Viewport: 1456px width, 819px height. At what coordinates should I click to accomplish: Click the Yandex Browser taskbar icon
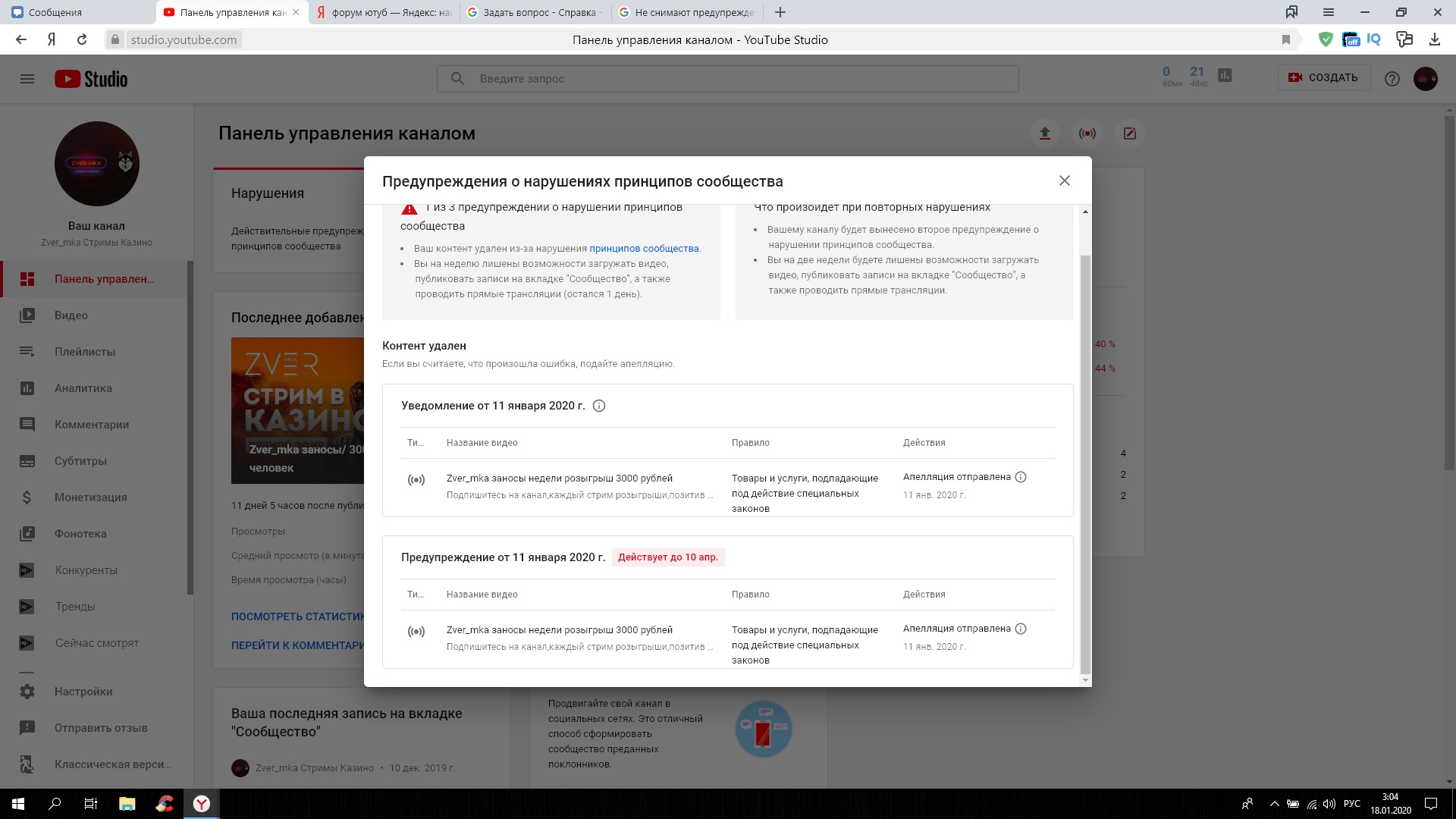pos(201,804)
